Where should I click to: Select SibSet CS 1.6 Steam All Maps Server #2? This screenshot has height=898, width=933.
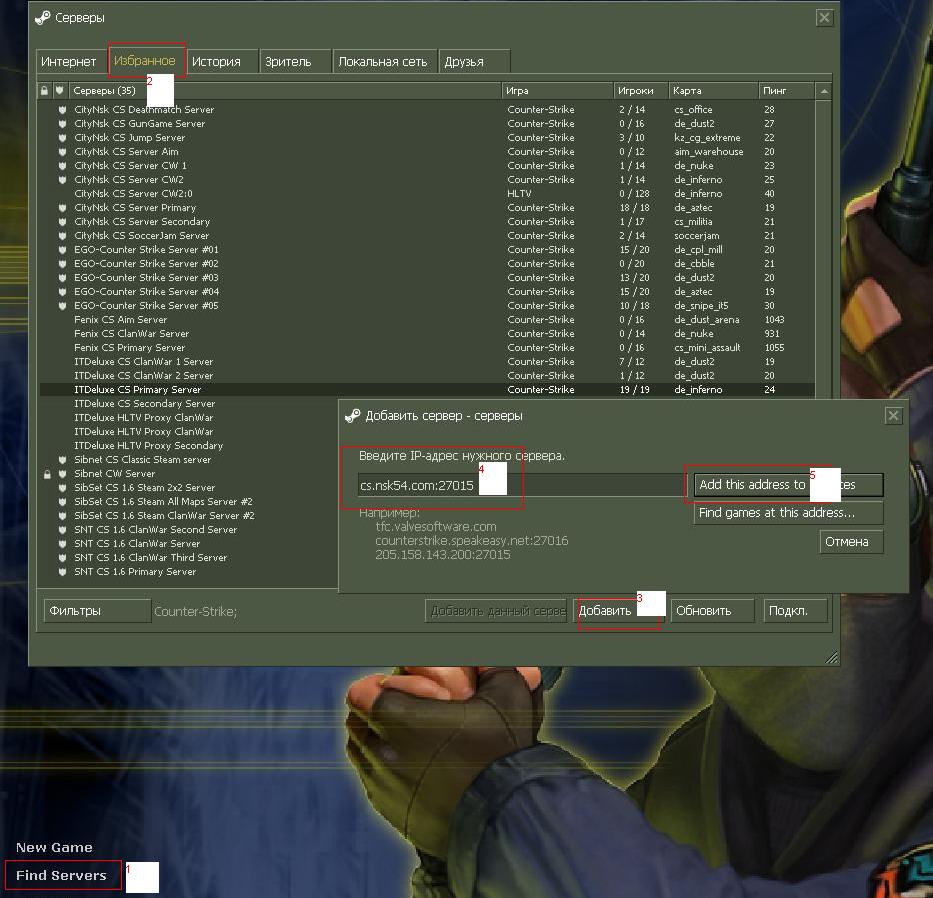pyautogui.click(x=189, y=502)
